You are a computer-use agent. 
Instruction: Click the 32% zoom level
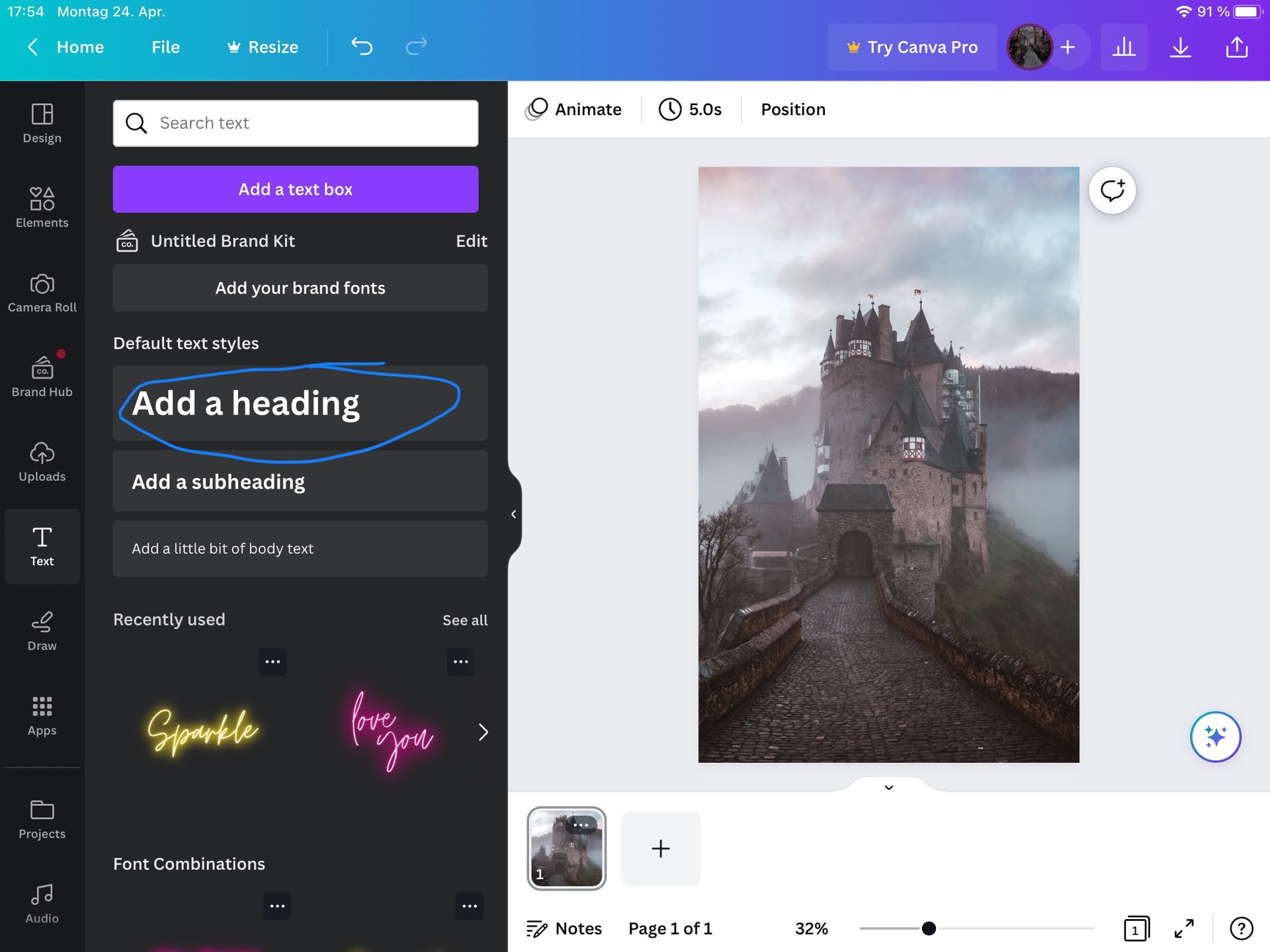pos(812,928)
